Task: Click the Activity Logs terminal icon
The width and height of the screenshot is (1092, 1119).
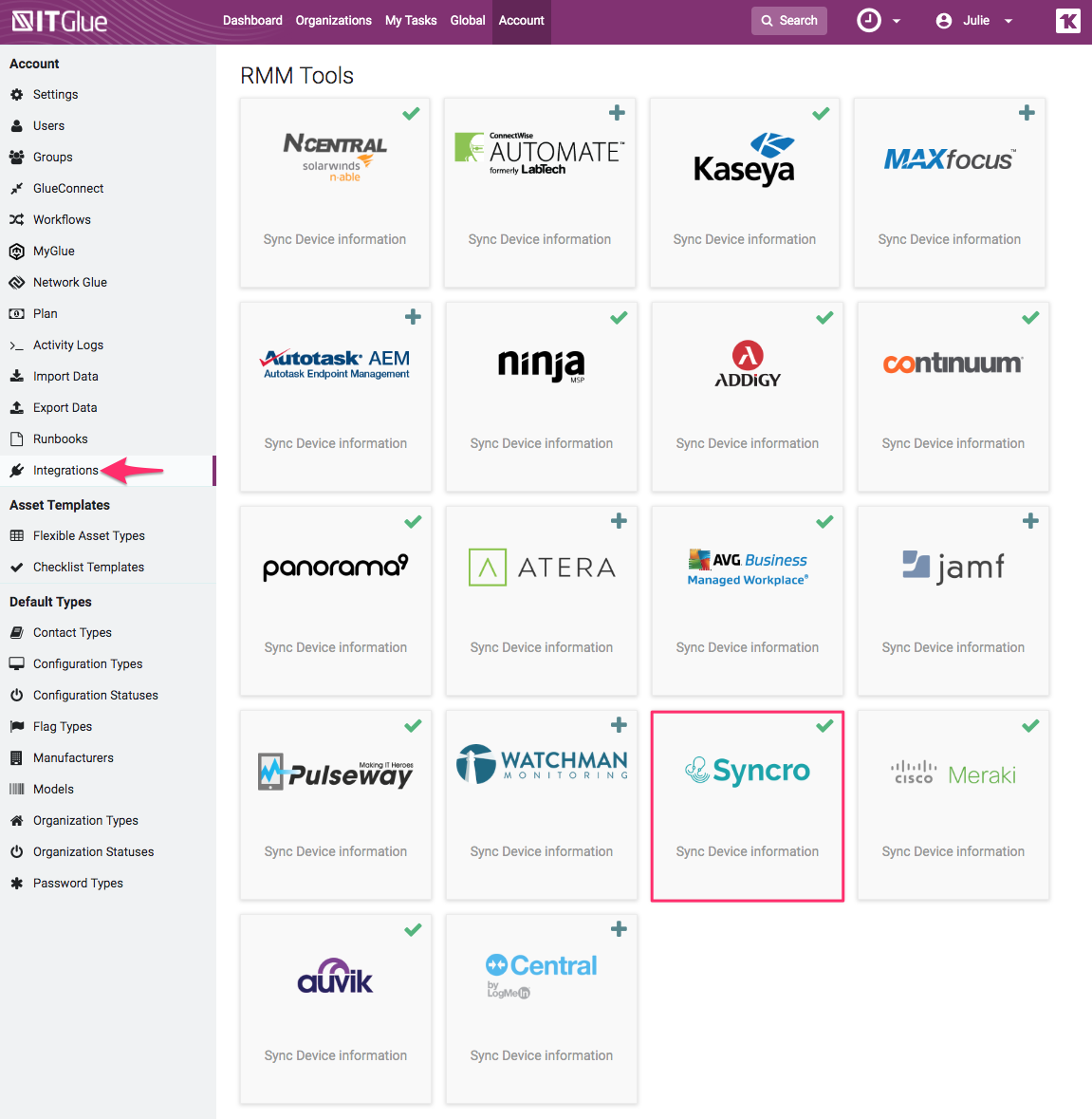Action: point(17,345)
